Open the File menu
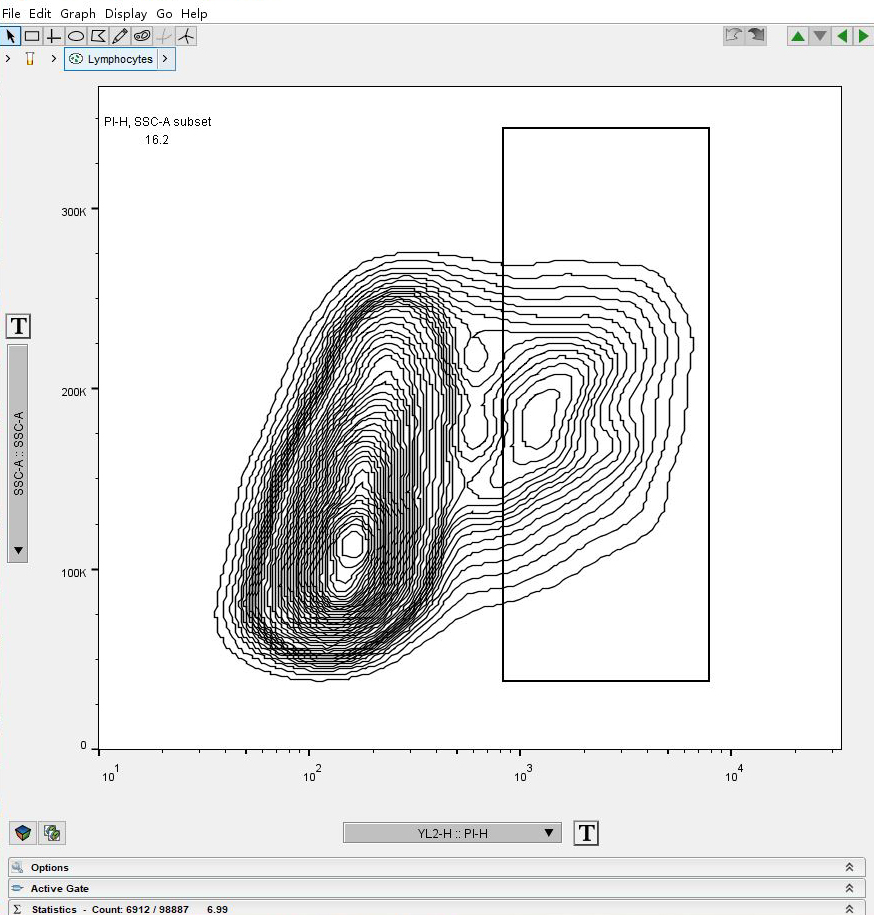The image size is (874, 915). (x=11, y=13)
